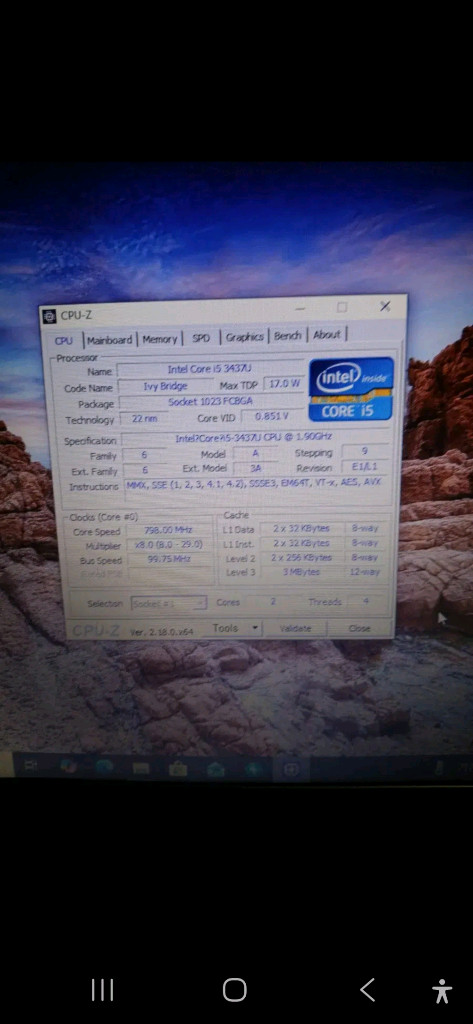This screenshot has height=1024, width=473.
Task: Click the active CPU-Z taskbar icon
Action: (291, 769)
